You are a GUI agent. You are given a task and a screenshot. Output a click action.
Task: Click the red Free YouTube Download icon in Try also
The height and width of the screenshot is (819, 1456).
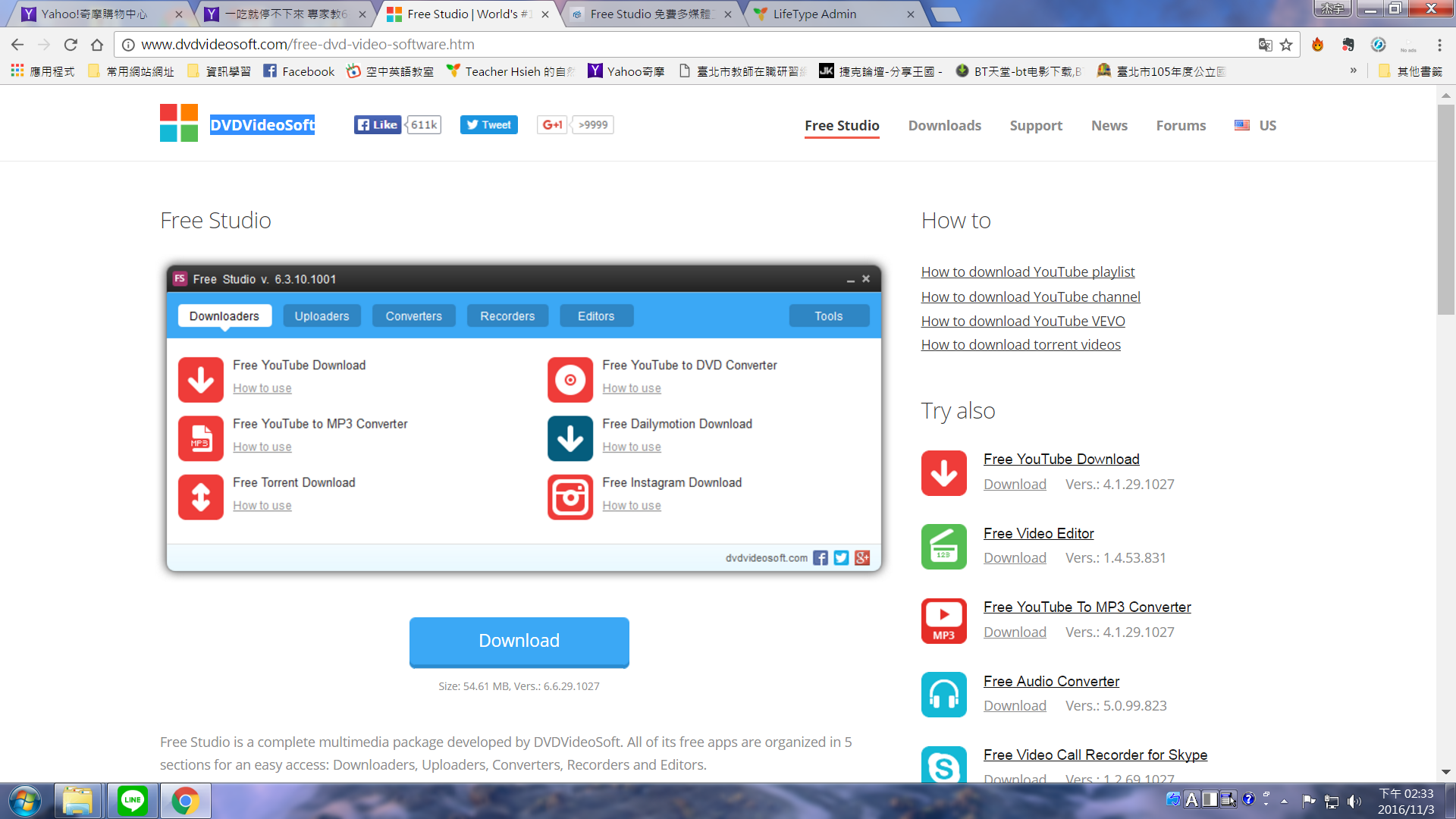tap(943, 473)
